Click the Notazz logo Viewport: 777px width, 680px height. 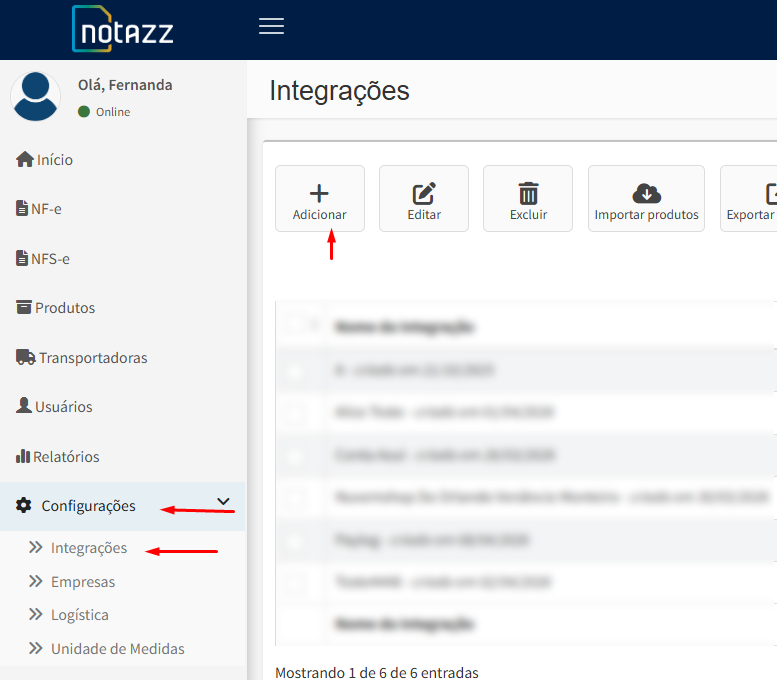tap(123, 29)
